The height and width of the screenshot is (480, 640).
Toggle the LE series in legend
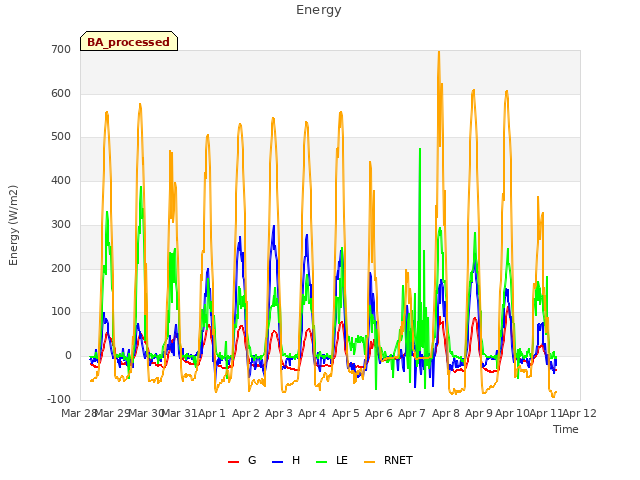332,460
